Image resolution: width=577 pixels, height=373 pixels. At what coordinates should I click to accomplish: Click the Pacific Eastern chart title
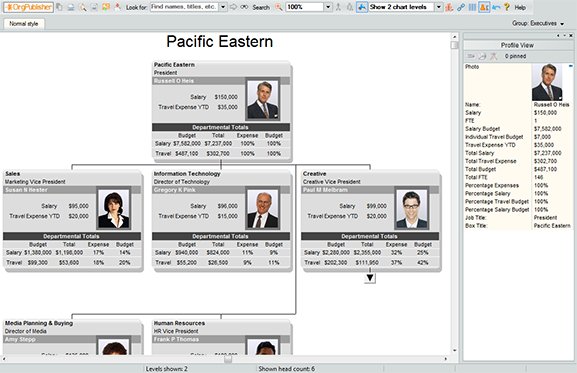220,42
